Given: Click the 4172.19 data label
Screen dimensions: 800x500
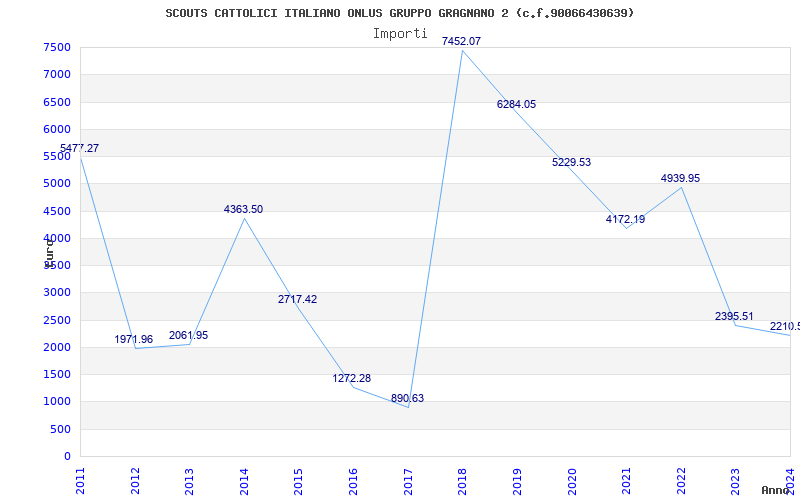Looking at the screenshot, I should [x=626, y=219].
